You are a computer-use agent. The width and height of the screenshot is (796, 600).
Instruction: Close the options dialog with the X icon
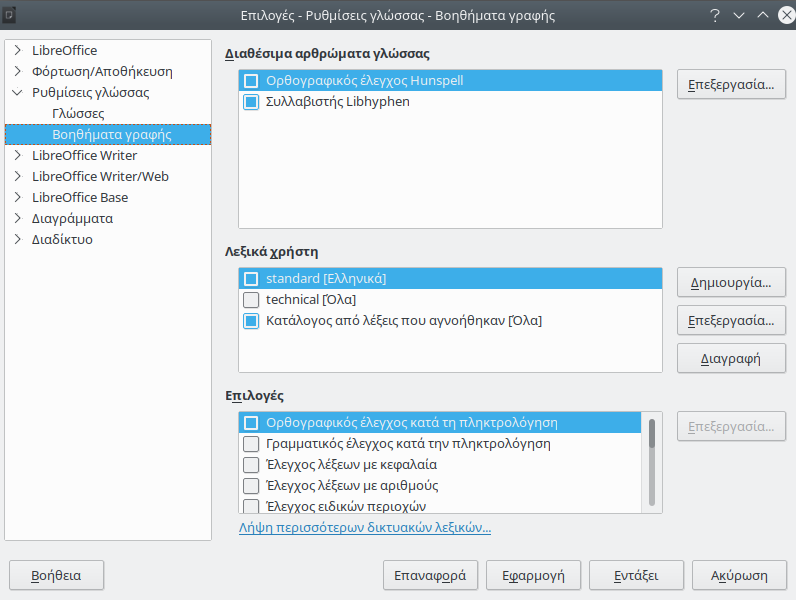click(786, 15)
